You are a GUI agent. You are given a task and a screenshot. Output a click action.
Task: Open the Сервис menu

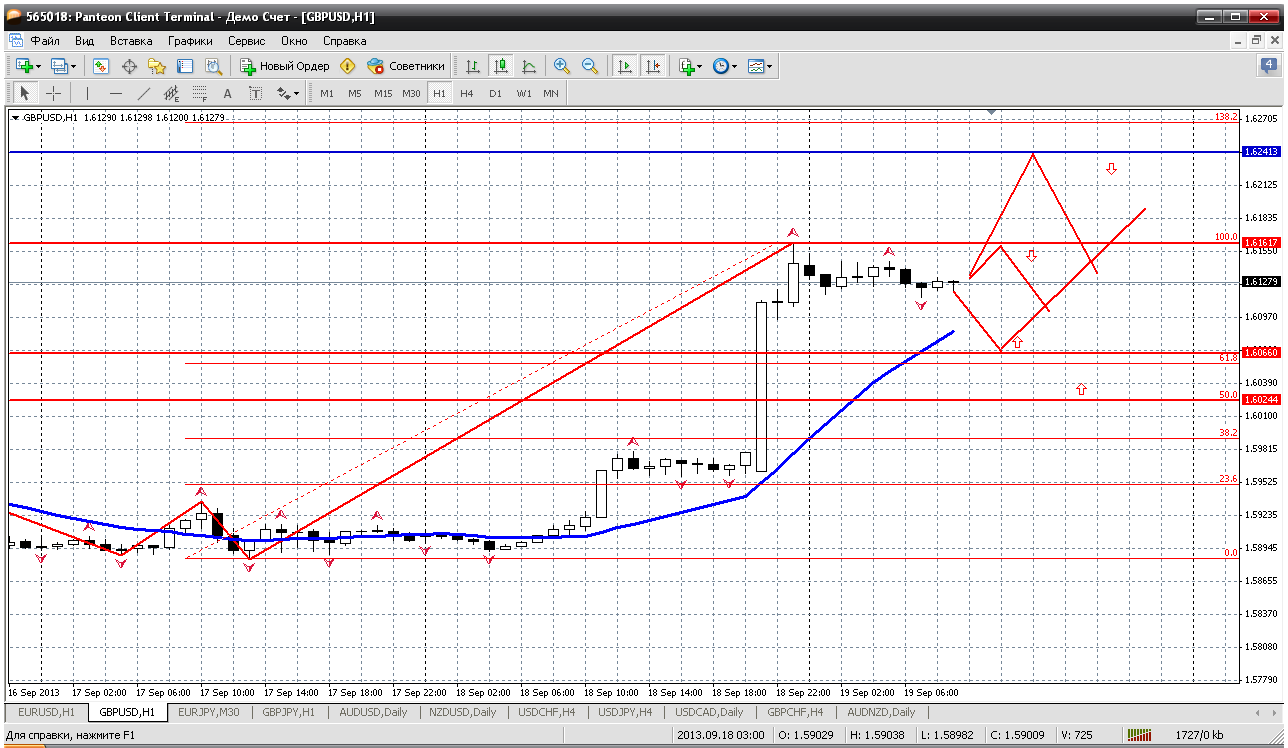pos(246,41)
